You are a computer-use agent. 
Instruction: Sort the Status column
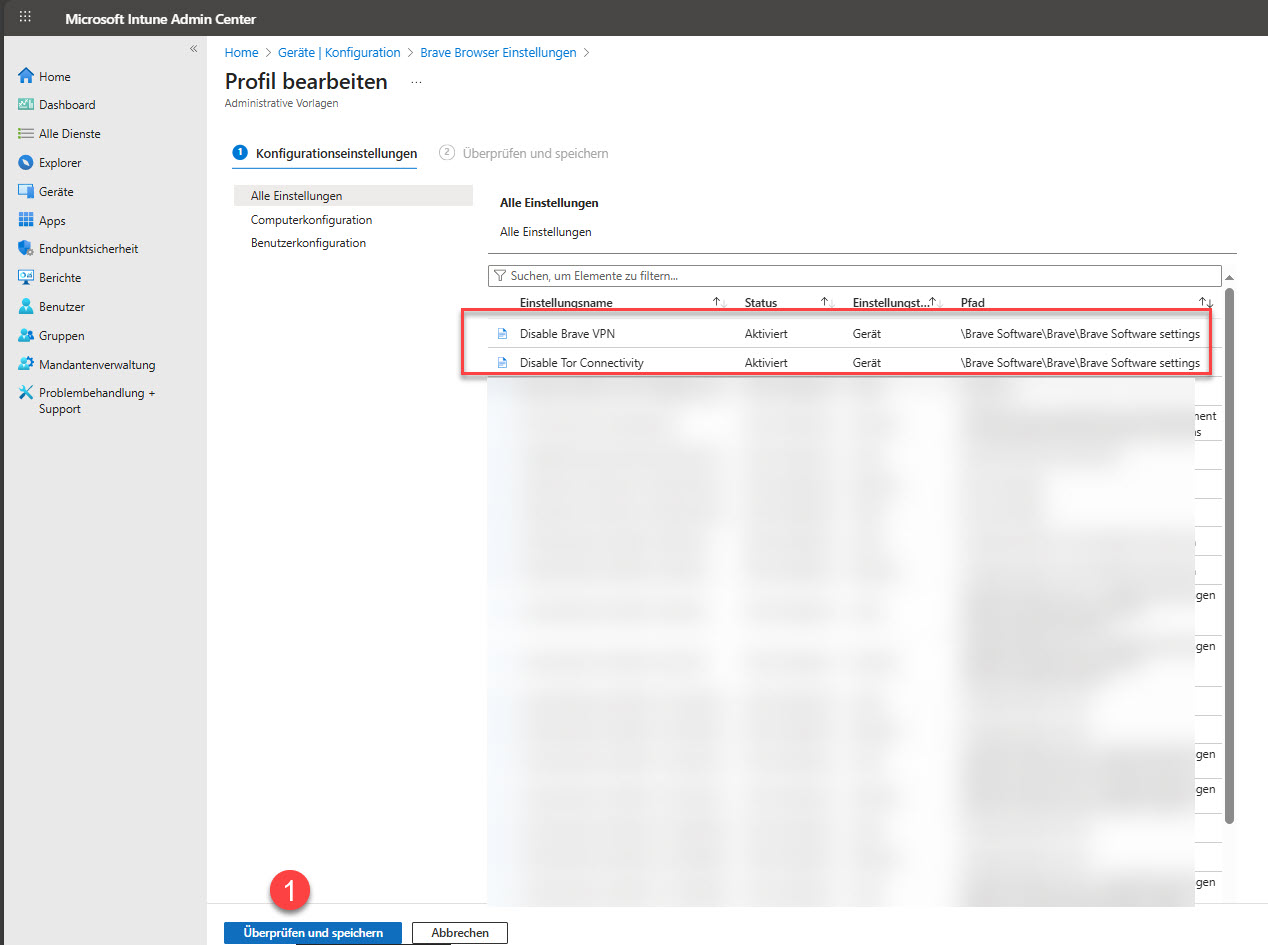coord(827,302)
